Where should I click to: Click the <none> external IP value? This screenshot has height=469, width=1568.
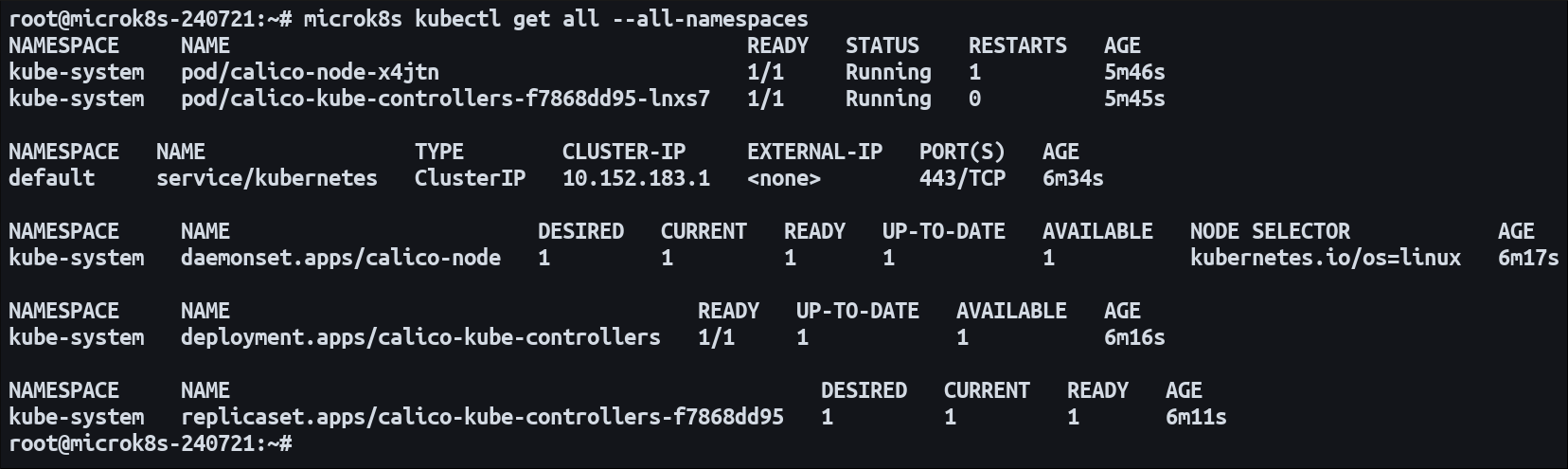click(783, 178)
